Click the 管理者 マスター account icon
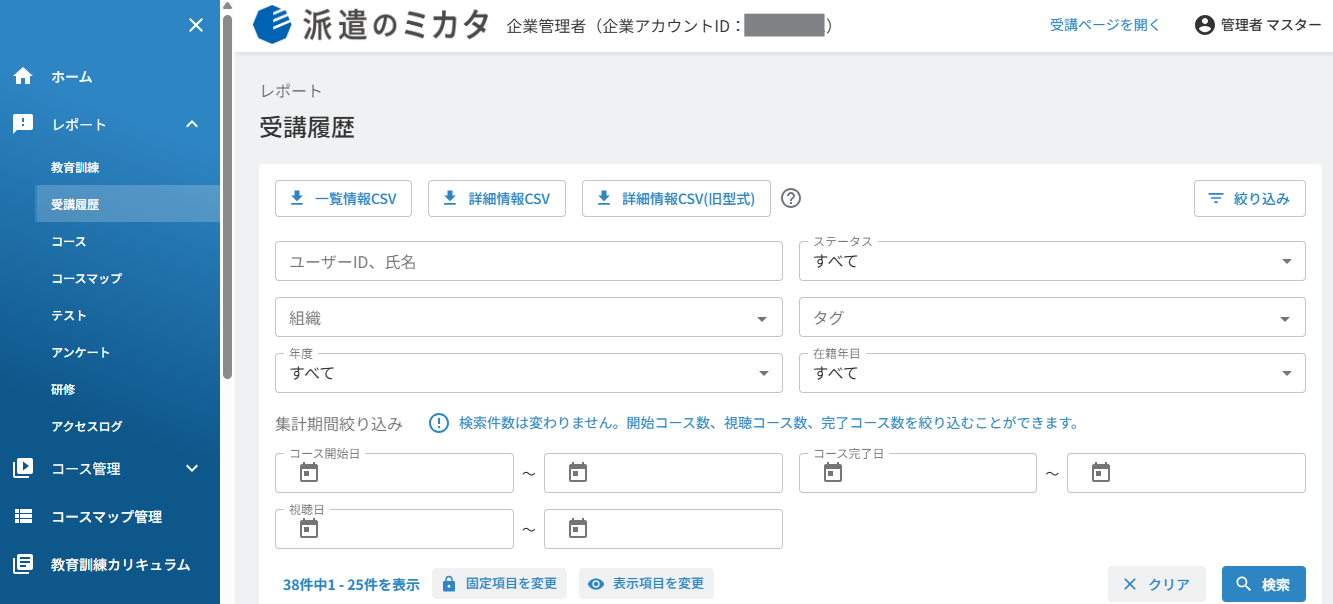Image resolution: width=1333 pixels, height=604 pixels. pos(1204,25)
